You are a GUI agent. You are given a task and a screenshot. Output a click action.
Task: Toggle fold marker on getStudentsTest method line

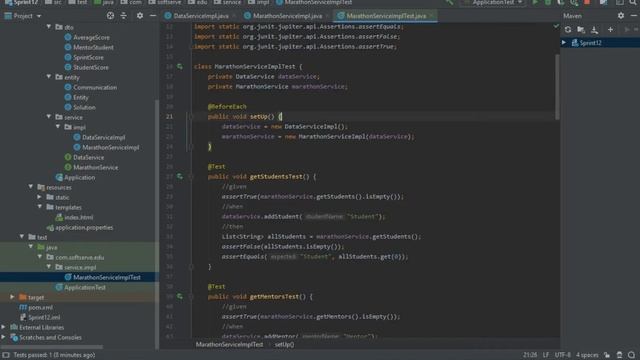click(191, 177)
